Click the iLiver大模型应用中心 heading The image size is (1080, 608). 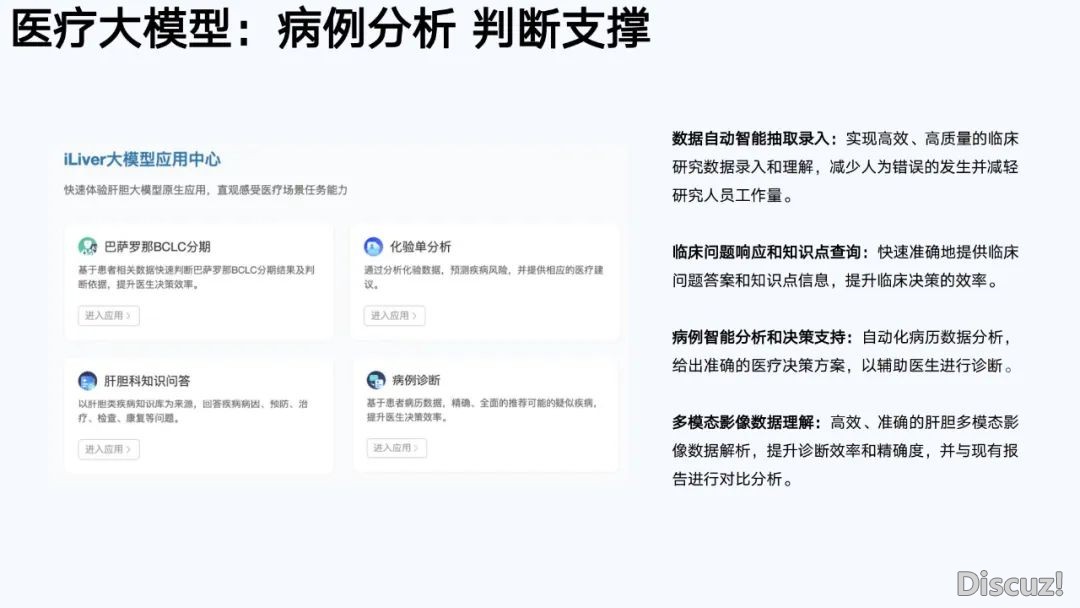[x=142, y=160]
